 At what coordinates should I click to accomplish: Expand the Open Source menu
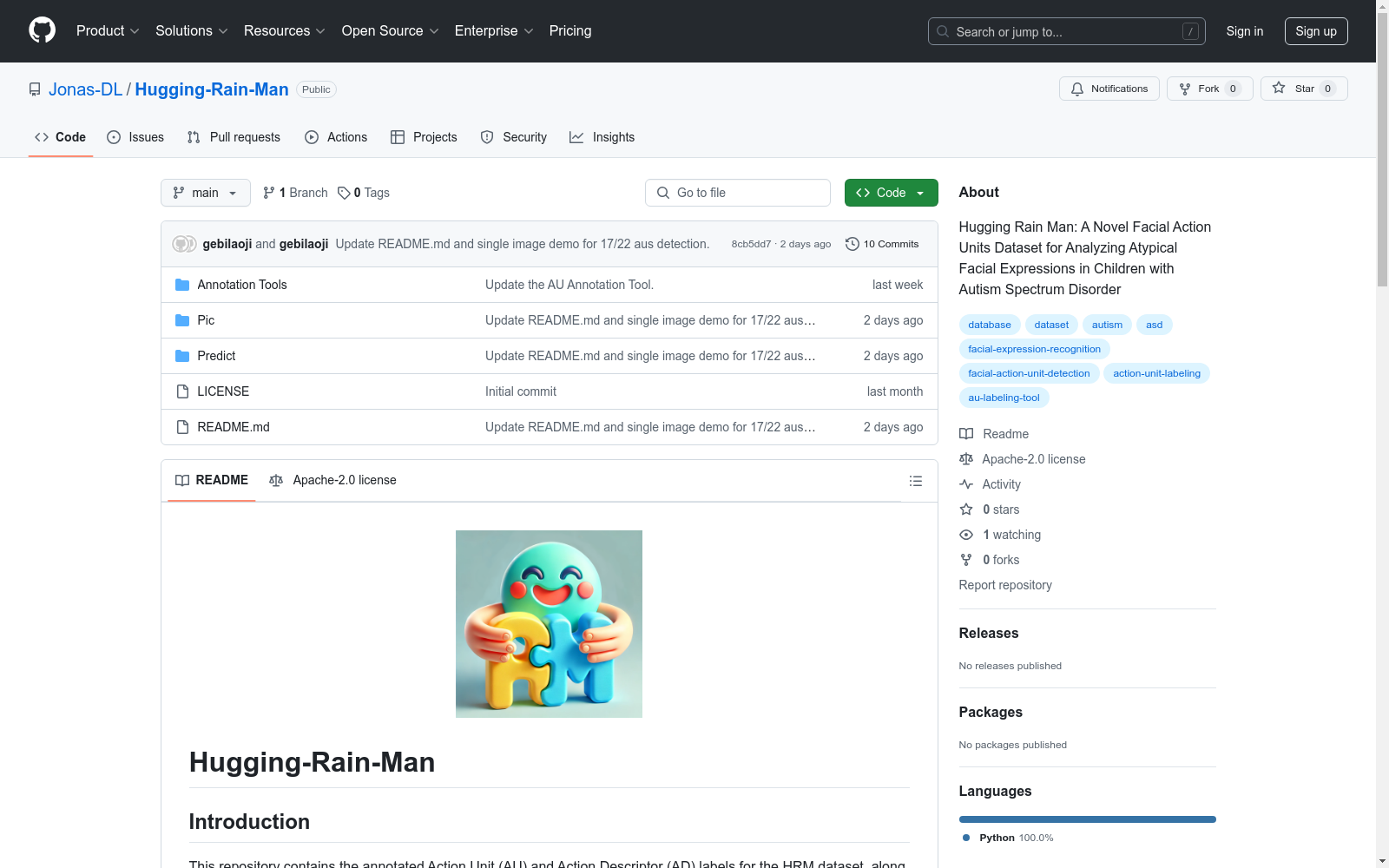[x=391, y=31]
